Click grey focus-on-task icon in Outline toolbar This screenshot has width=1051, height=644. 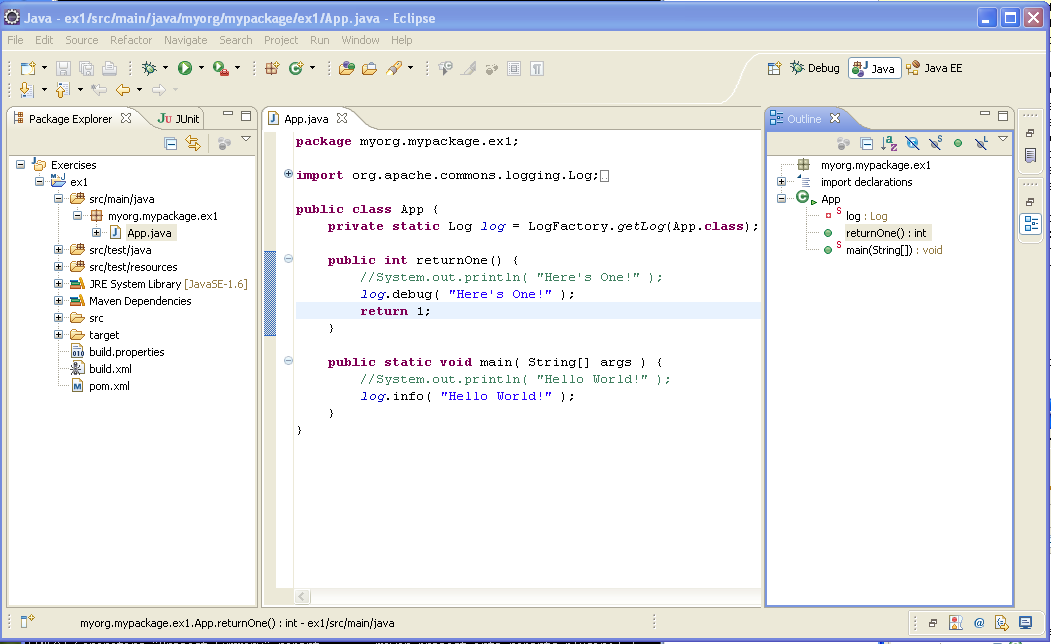pos(844,143)
